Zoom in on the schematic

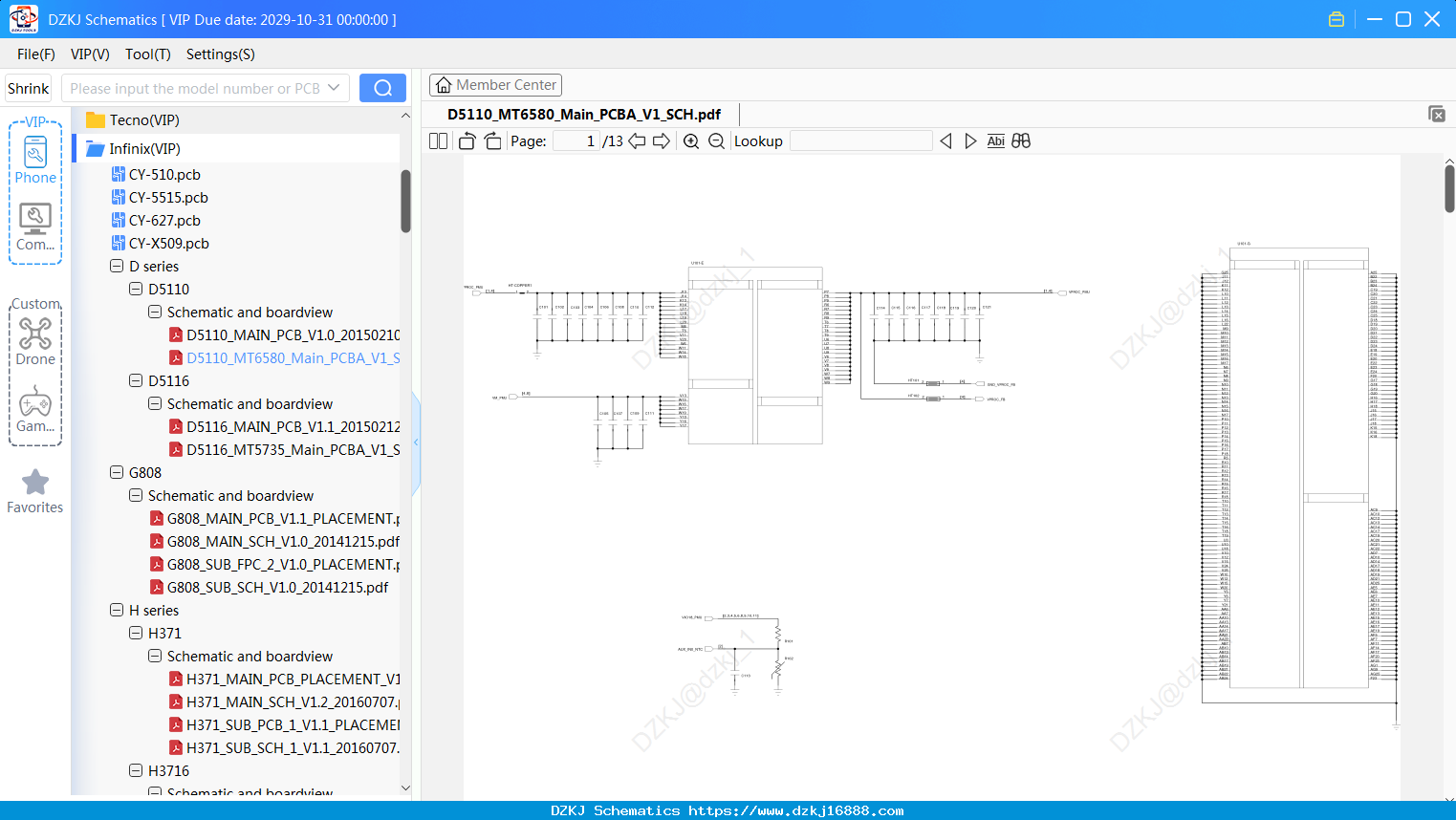pos(691,141)
